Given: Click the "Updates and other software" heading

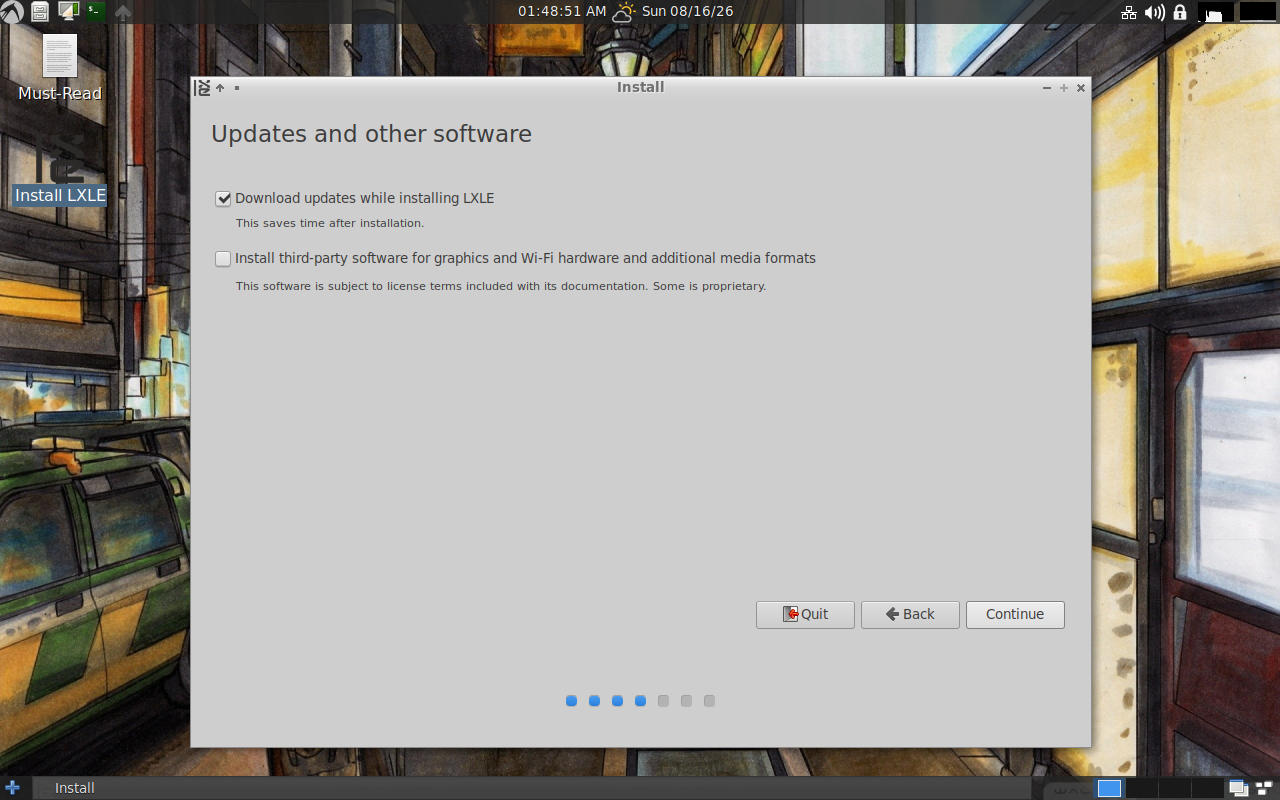Looking at the screenshot, I should click(371, 134).
